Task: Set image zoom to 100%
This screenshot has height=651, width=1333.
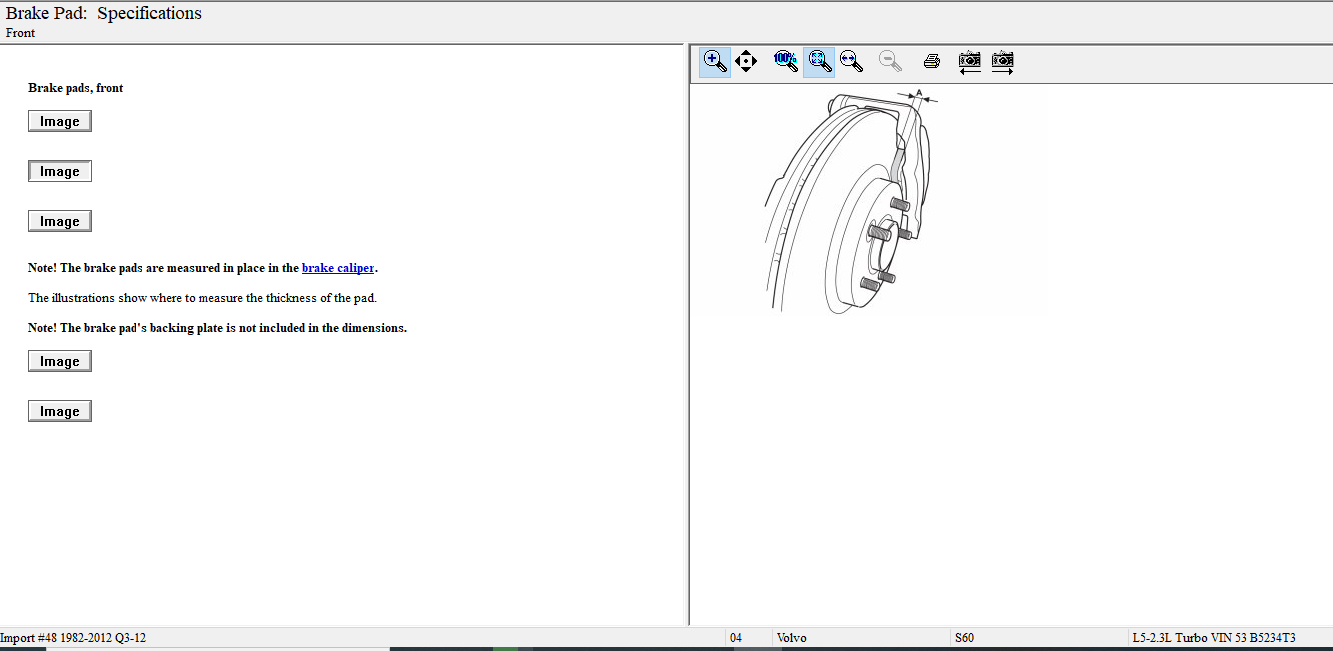Action: point(785,62)
